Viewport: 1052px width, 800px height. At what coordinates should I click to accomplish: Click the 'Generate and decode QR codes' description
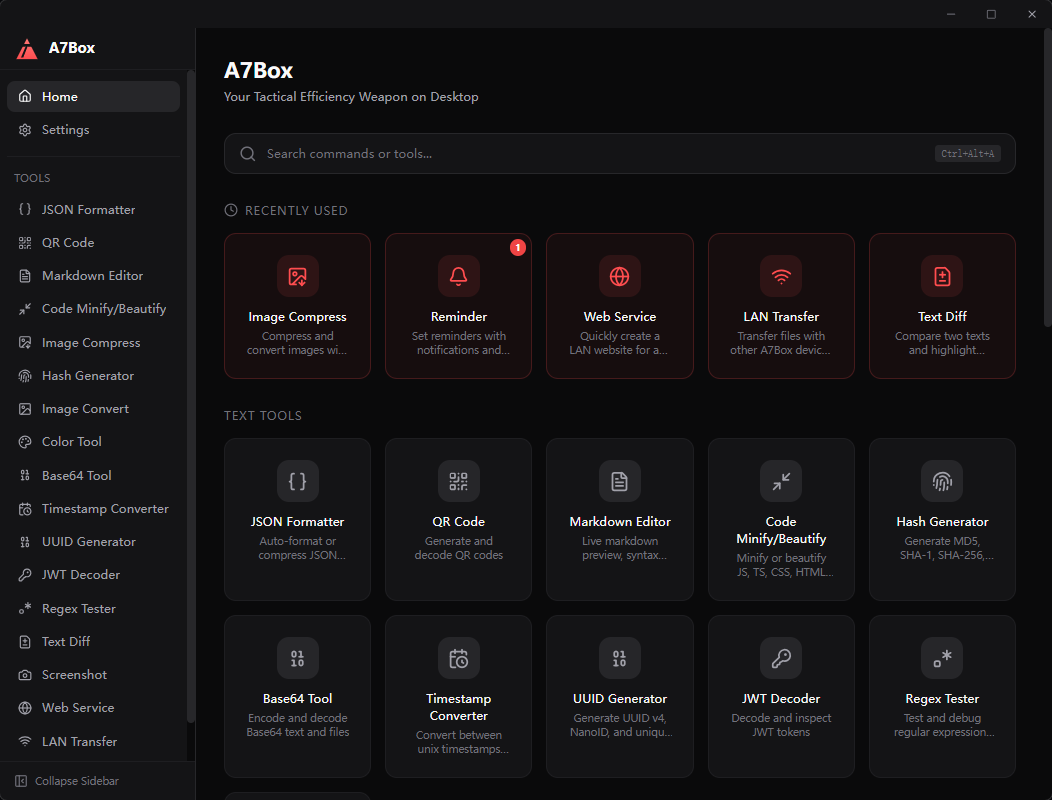458,548
